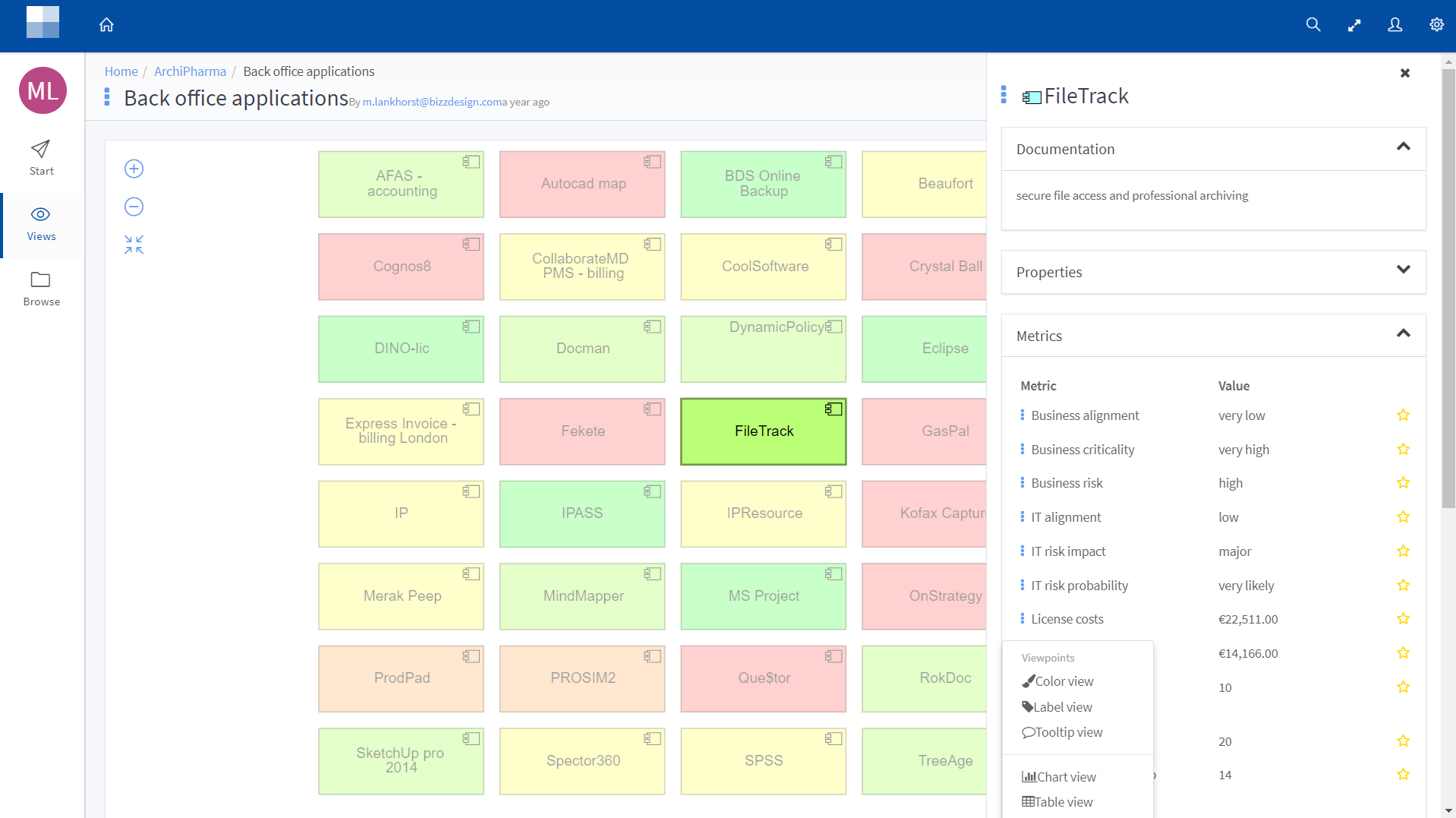Open the user account icon

coord(1395,25)
